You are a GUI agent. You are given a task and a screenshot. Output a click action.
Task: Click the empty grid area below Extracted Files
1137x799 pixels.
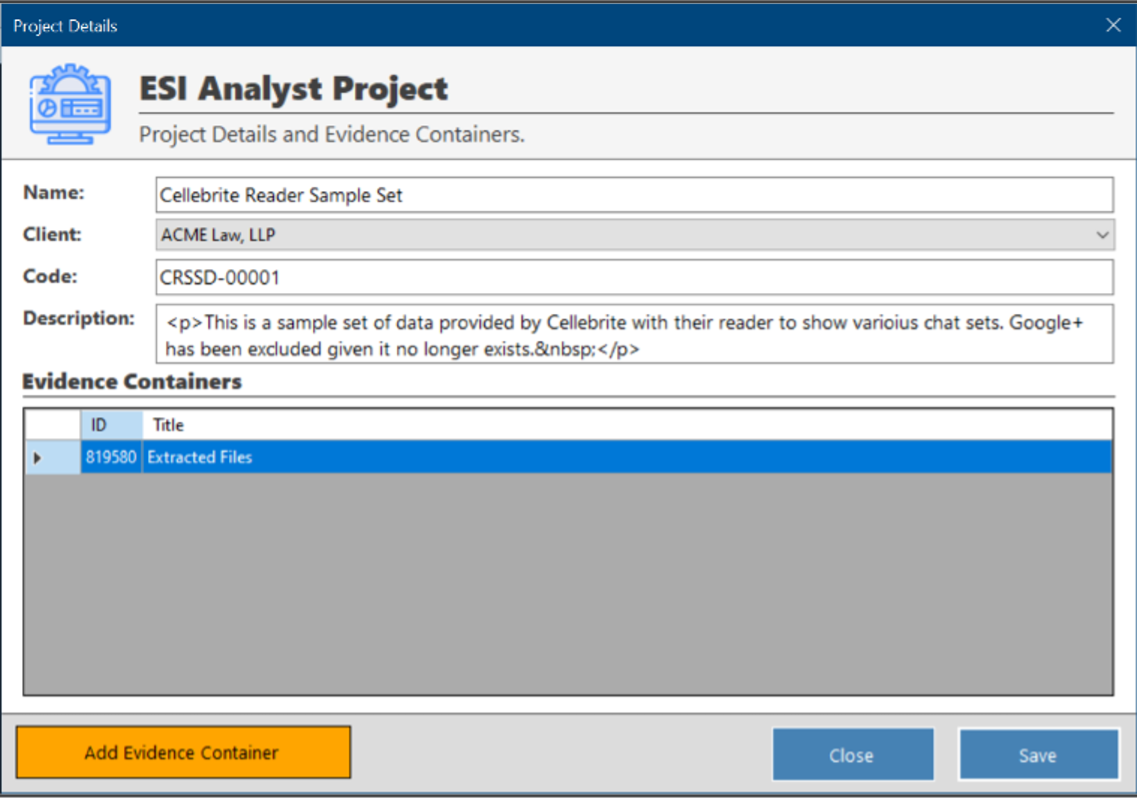pyautogui.click(x=560, y=580)
